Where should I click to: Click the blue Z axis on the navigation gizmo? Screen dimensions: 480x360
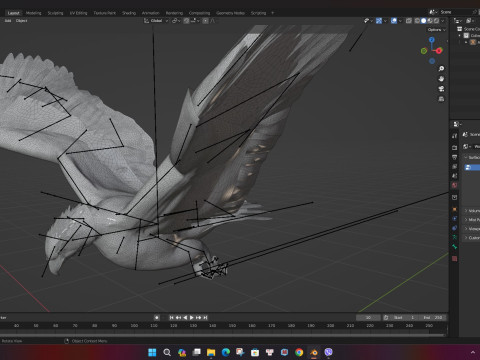pos(432,40)
